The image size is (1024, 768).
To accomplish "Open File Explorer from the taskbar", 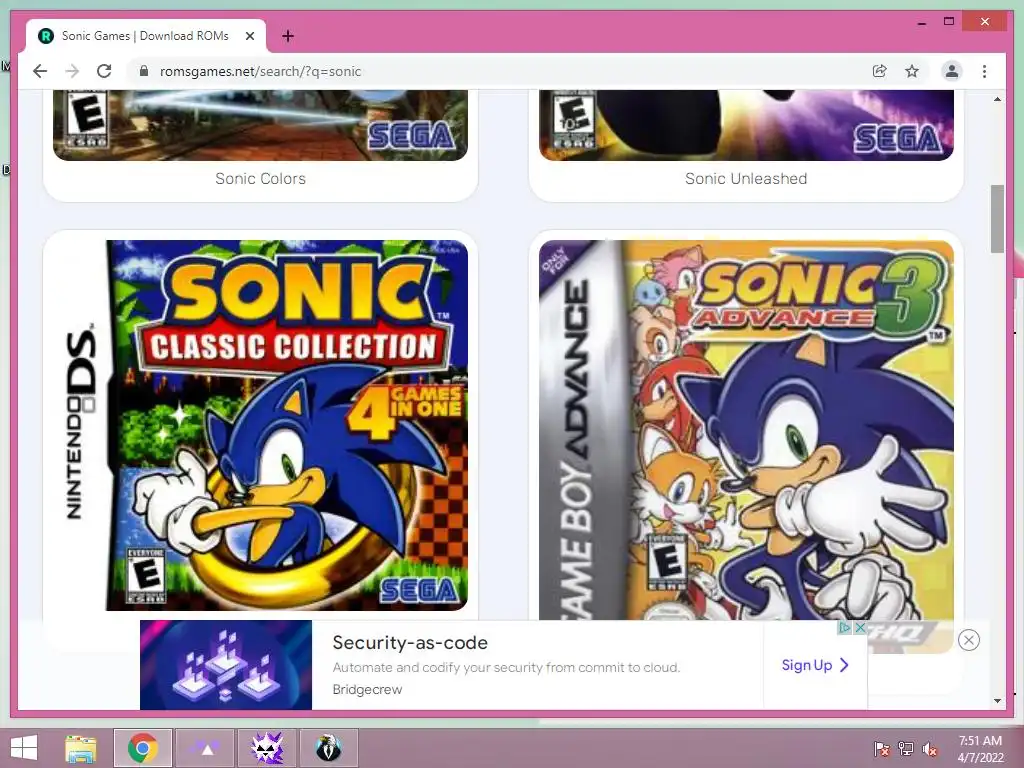I will (x=81, y=748).
